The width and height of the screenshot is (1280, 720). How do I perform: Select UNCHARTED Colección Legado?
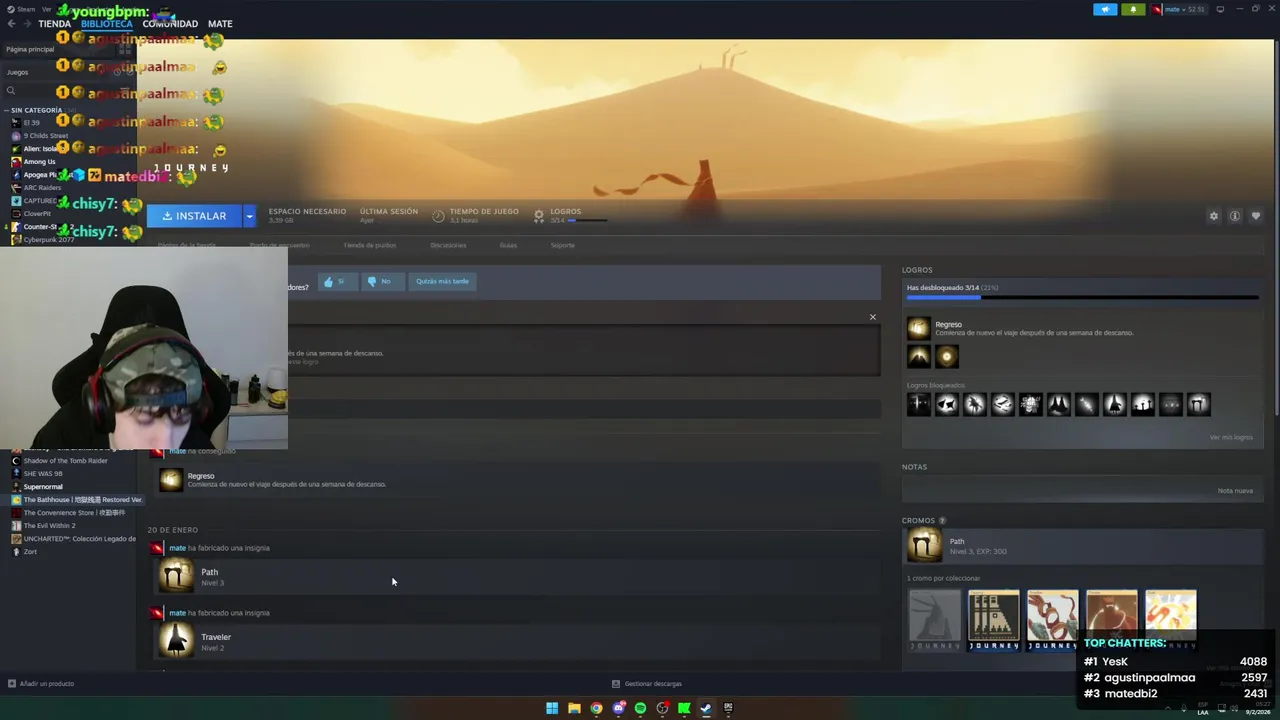79,539
